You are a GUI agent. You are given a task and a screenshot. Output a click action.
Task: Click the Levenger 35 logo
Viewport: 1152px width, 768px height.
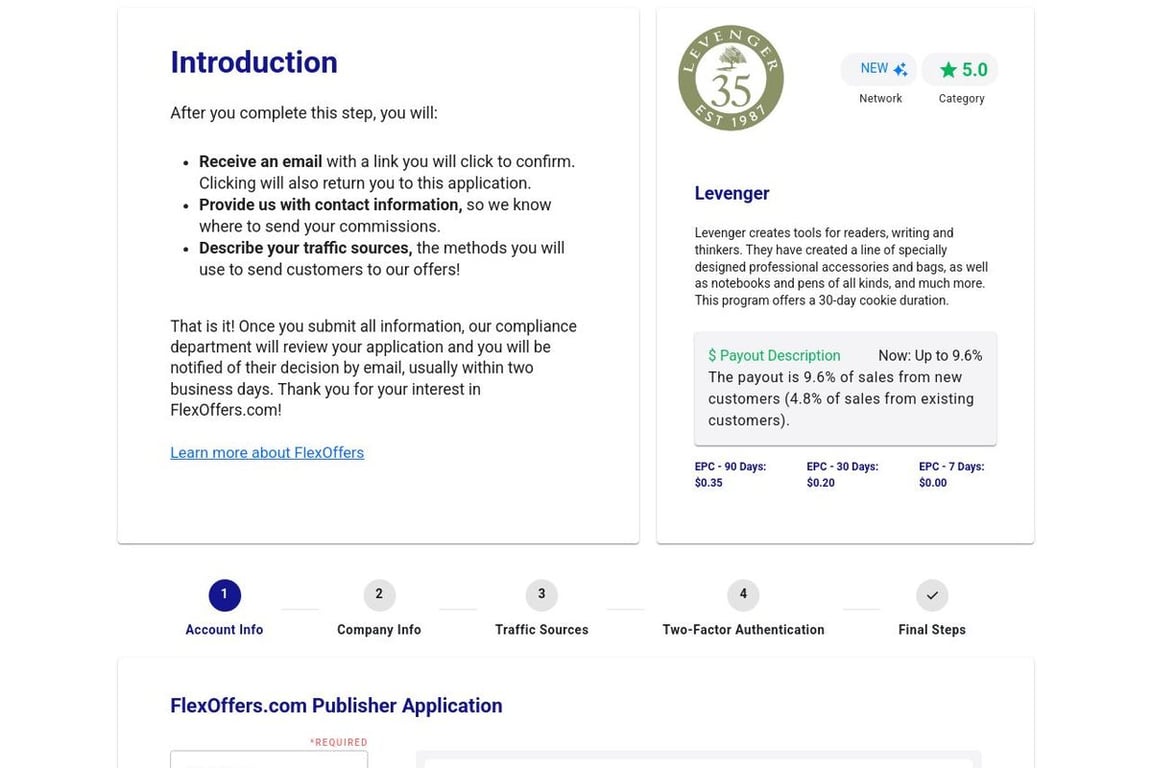(731, 78)
